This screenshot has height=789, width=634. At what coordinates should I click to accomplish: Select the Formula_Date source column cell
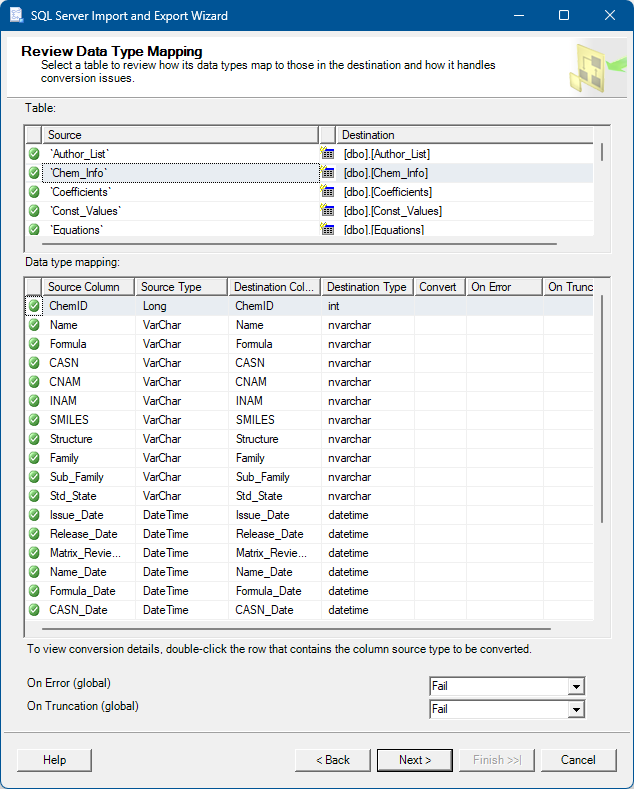(89, 591)
